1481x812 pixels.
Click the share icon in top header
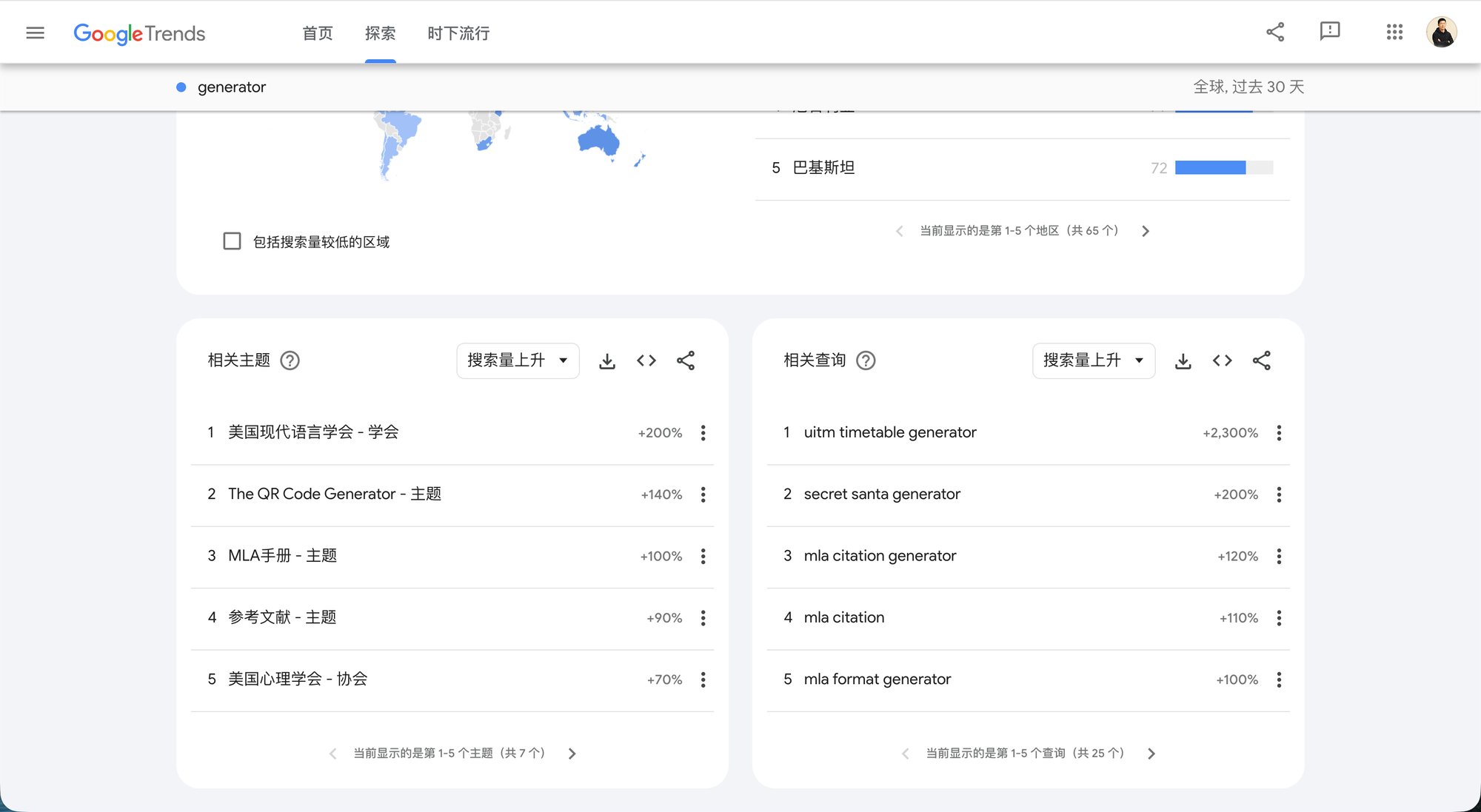1275,32
